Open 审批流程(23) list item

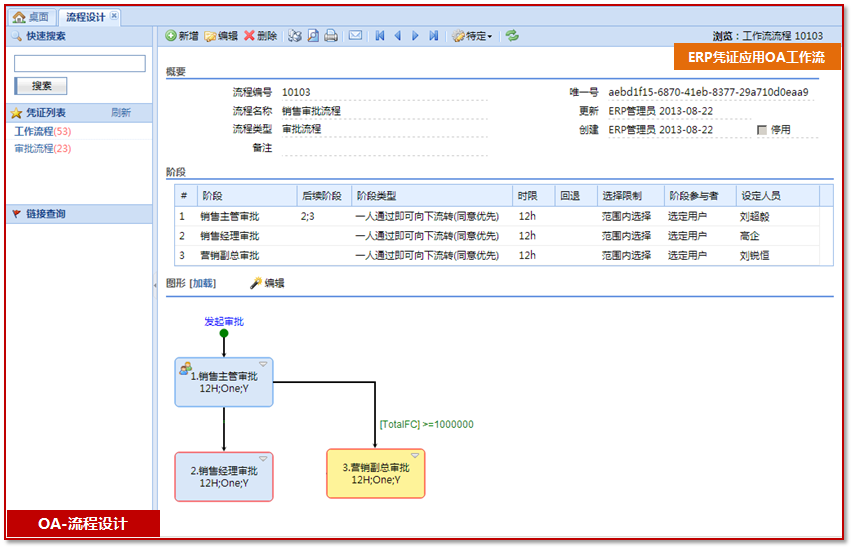coord(42,148)
